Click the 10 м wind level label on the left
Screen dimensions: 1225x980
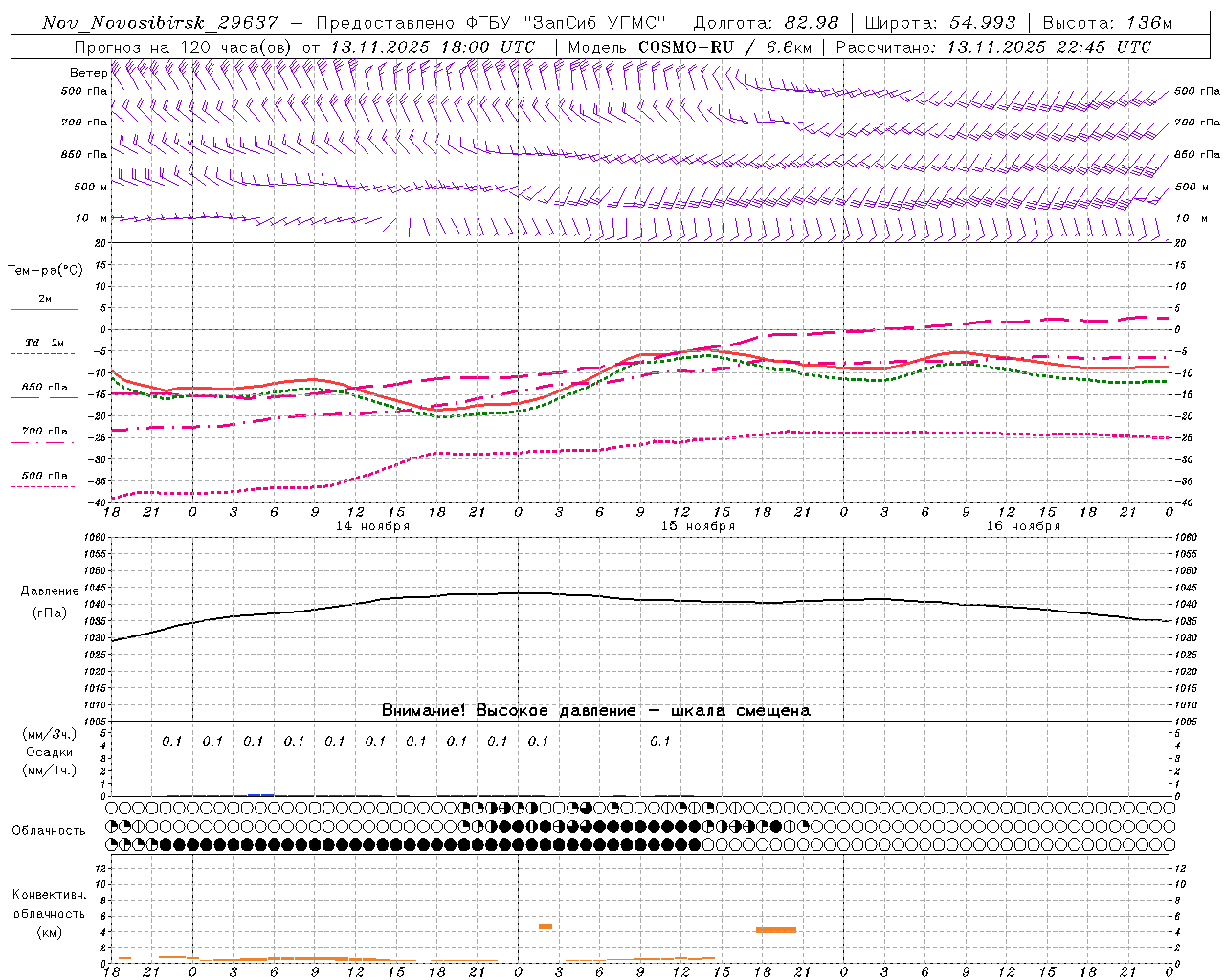92,218
